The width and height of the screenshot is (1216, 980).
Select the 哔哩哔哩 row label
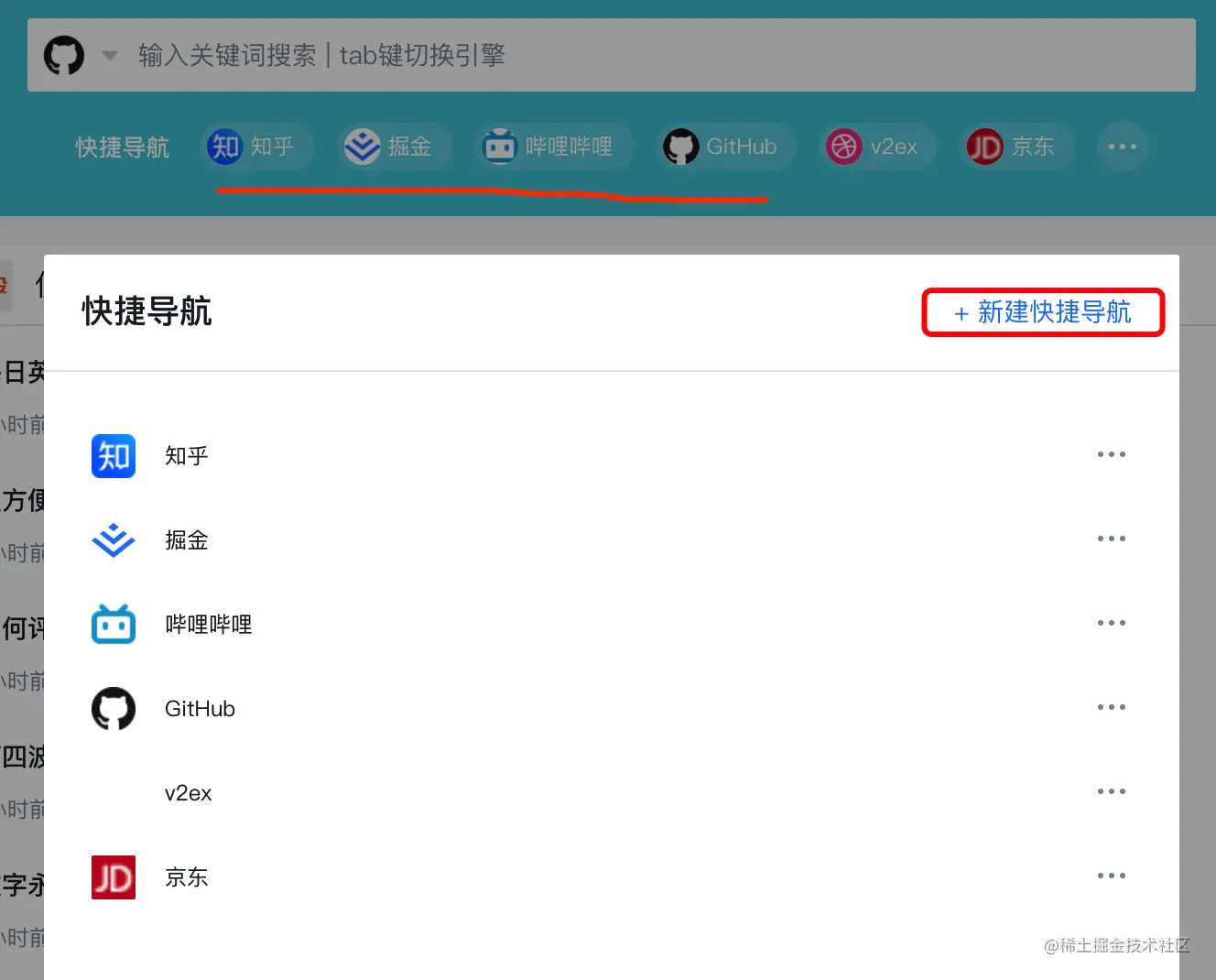pyautogui.click(x=209, y=625)
